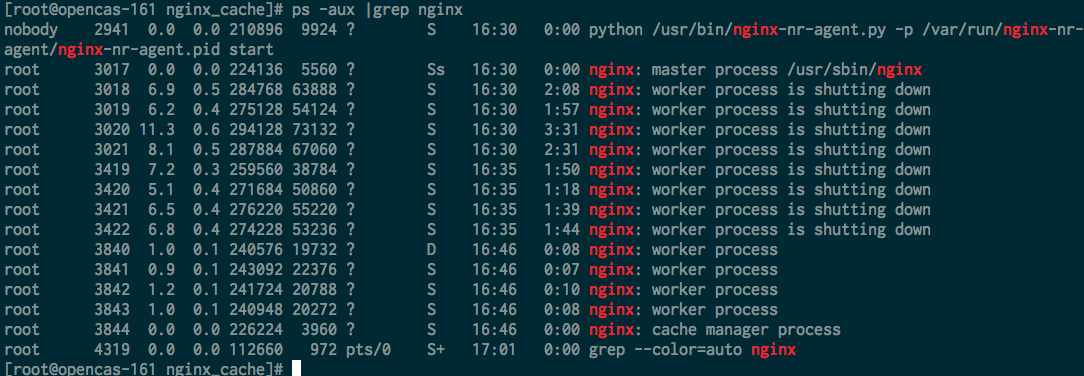1084x376 pixels.
Task: Click PID 3422
Action: (111, 229)
